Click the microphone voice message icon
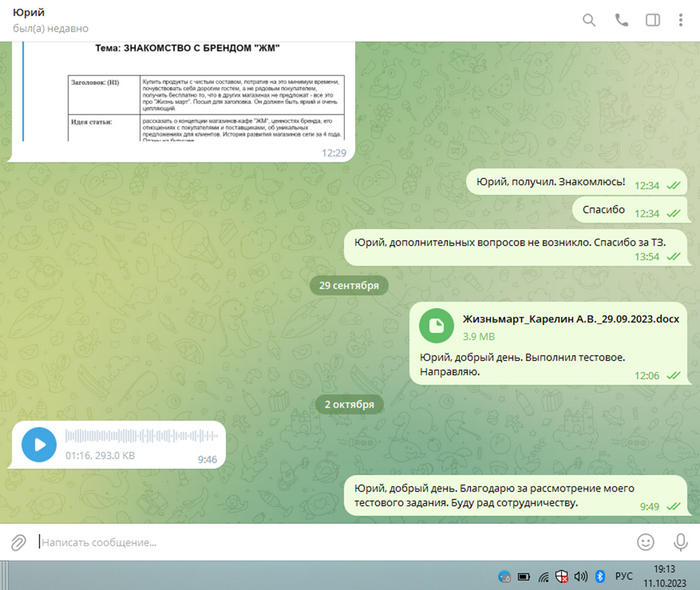The height and width of the screenshot is (590, 700). pos(680,542)
